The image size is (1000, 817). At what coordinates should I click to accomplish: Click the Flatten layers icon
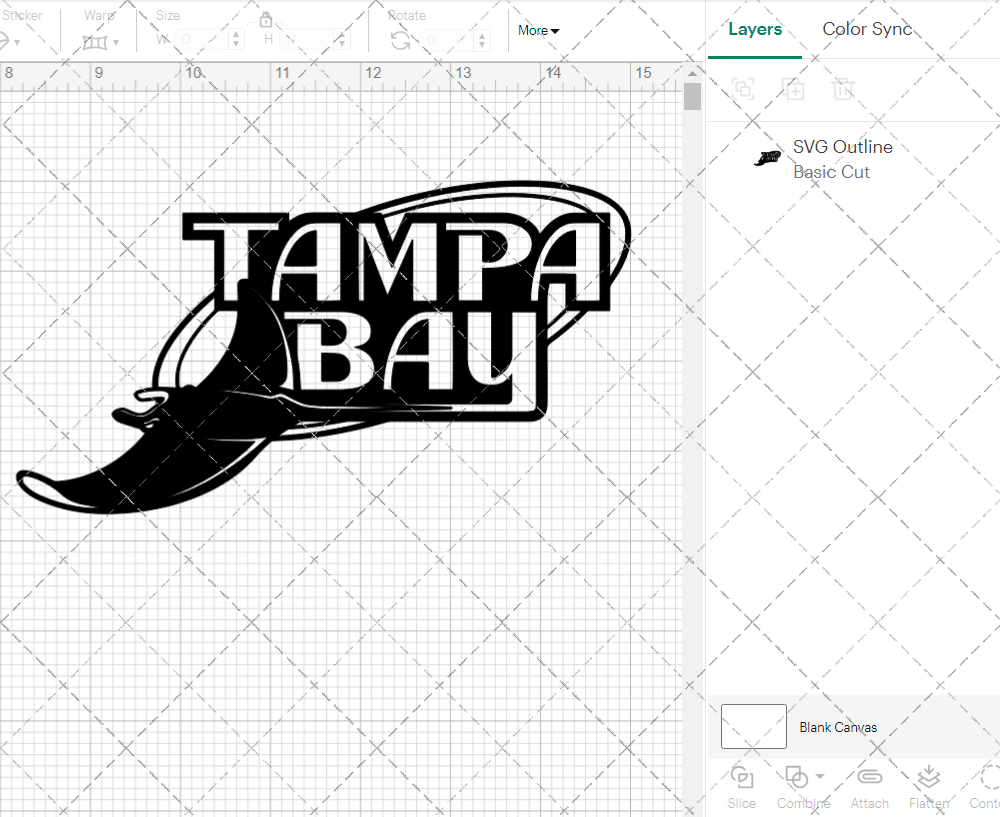tap(929, 778)
